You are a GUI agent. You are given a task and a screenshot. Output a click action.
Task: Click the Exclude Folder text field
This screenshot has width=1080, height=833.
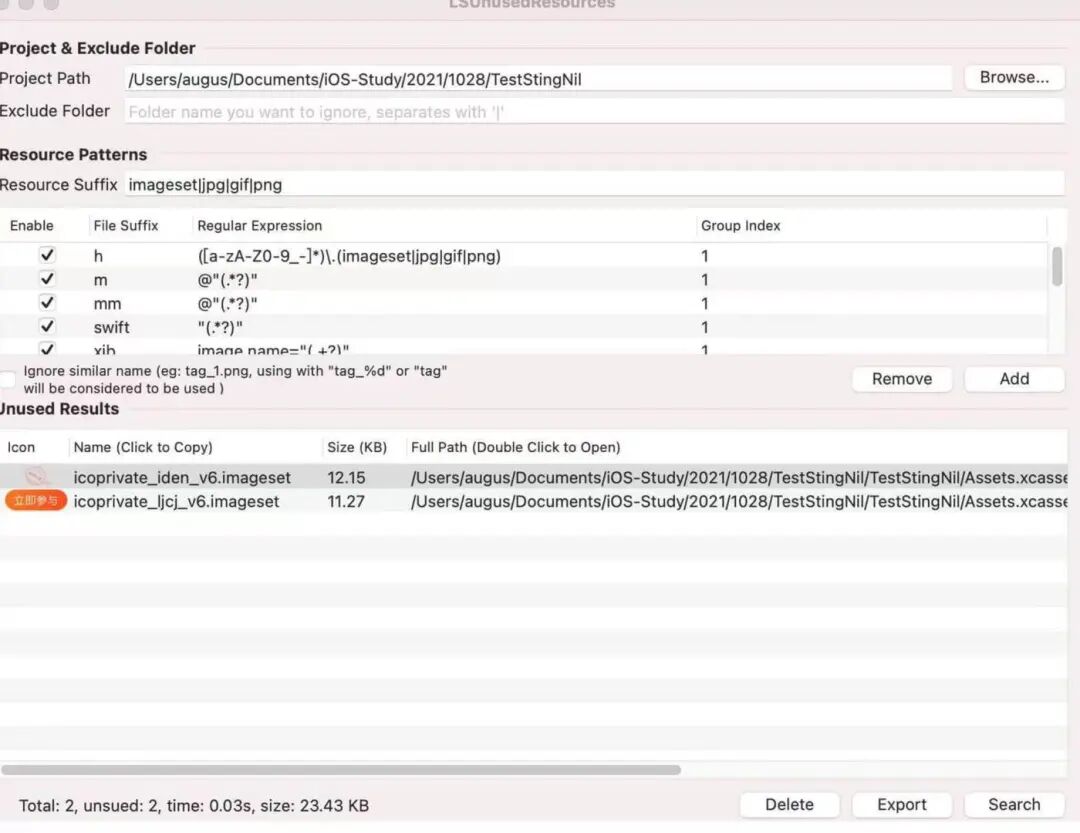pyautogui.click(x=594, y=112)
